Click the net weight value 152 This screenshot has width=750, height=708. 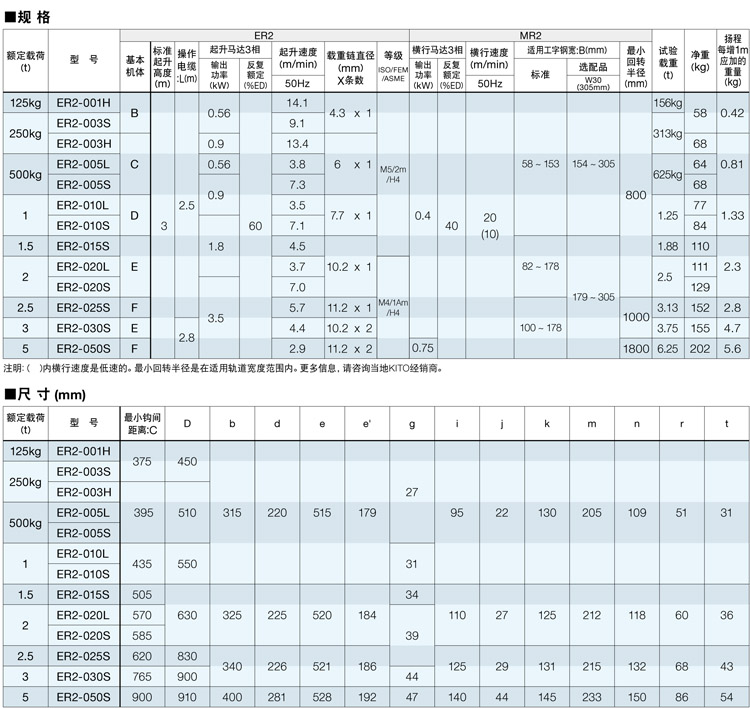click(x=700, y=308)
